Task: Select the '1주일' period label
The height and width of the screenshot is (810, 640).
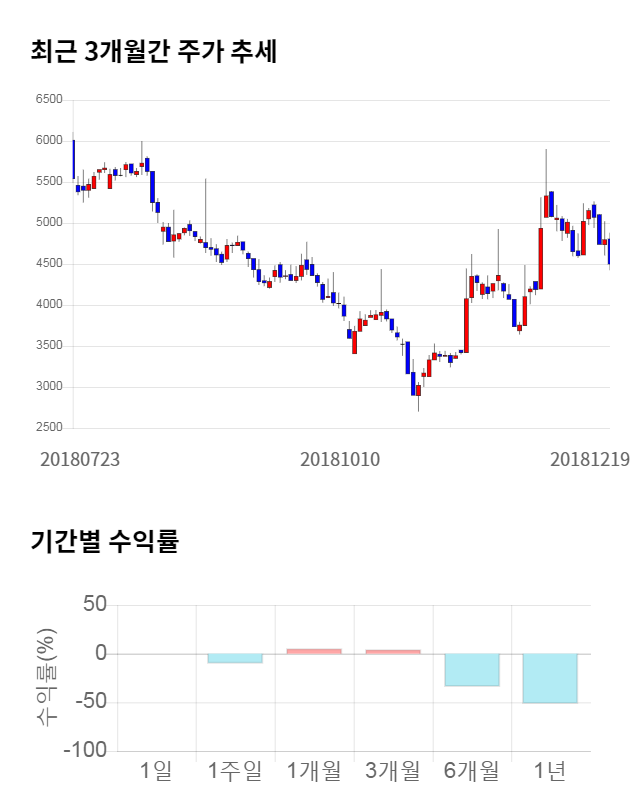Action: pyautogui.click(x=235, y=771)
